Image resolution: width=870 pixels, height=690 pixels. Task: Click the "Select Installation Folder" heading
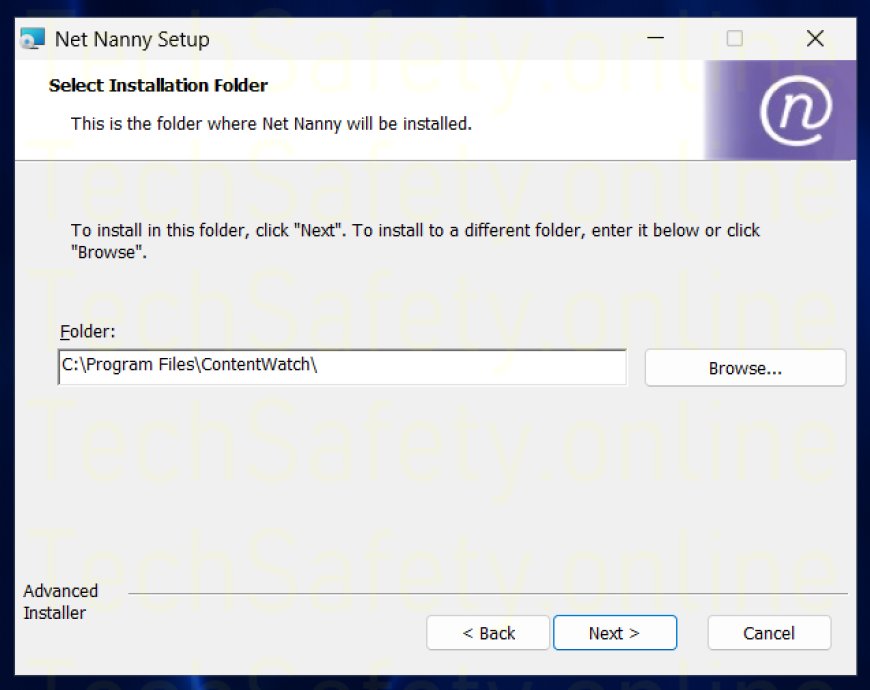pyautogui.click(x=158, y=86)
